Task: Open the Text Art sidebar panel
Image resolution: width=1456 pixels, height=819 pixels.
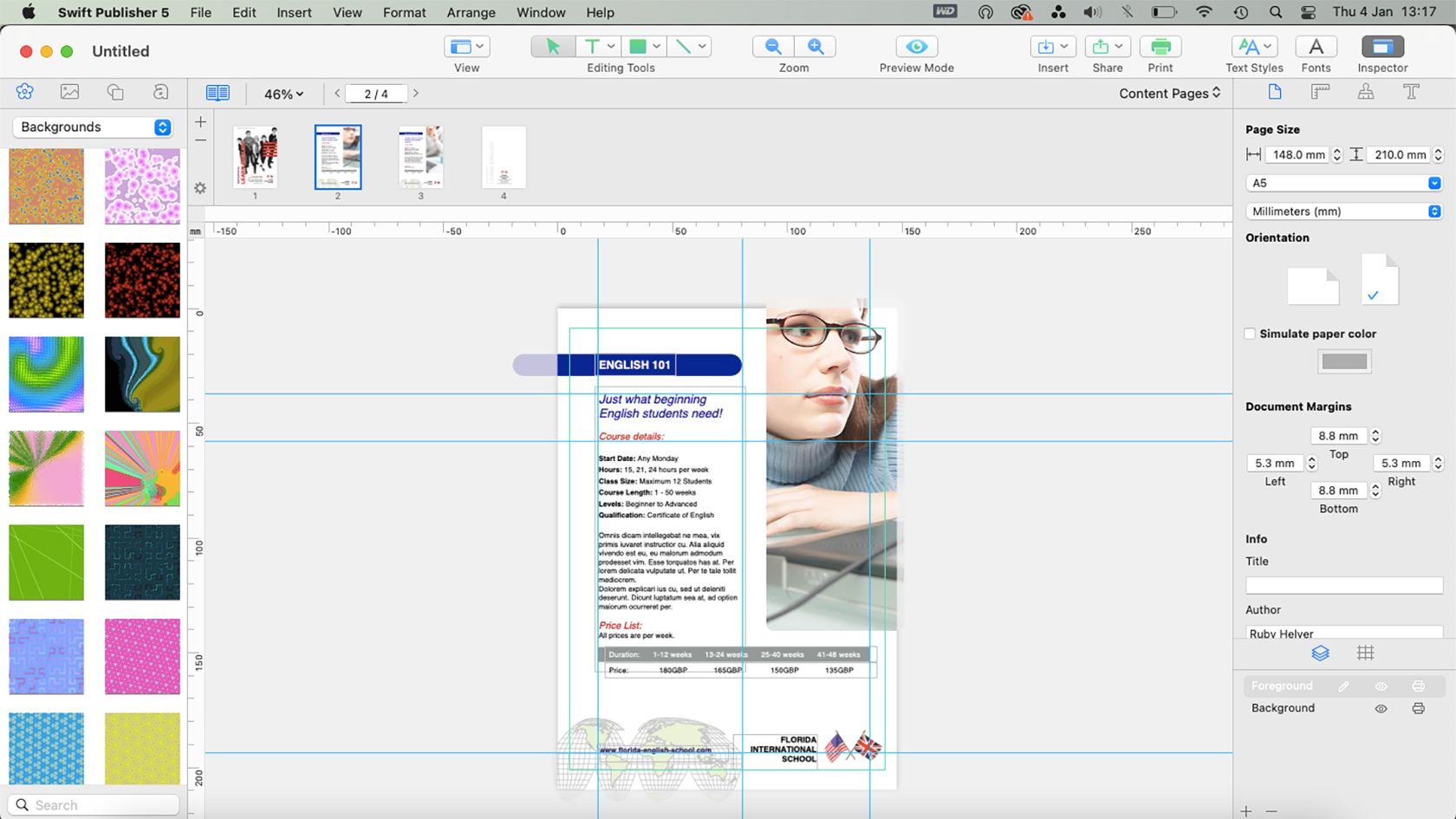Action: 160,91
